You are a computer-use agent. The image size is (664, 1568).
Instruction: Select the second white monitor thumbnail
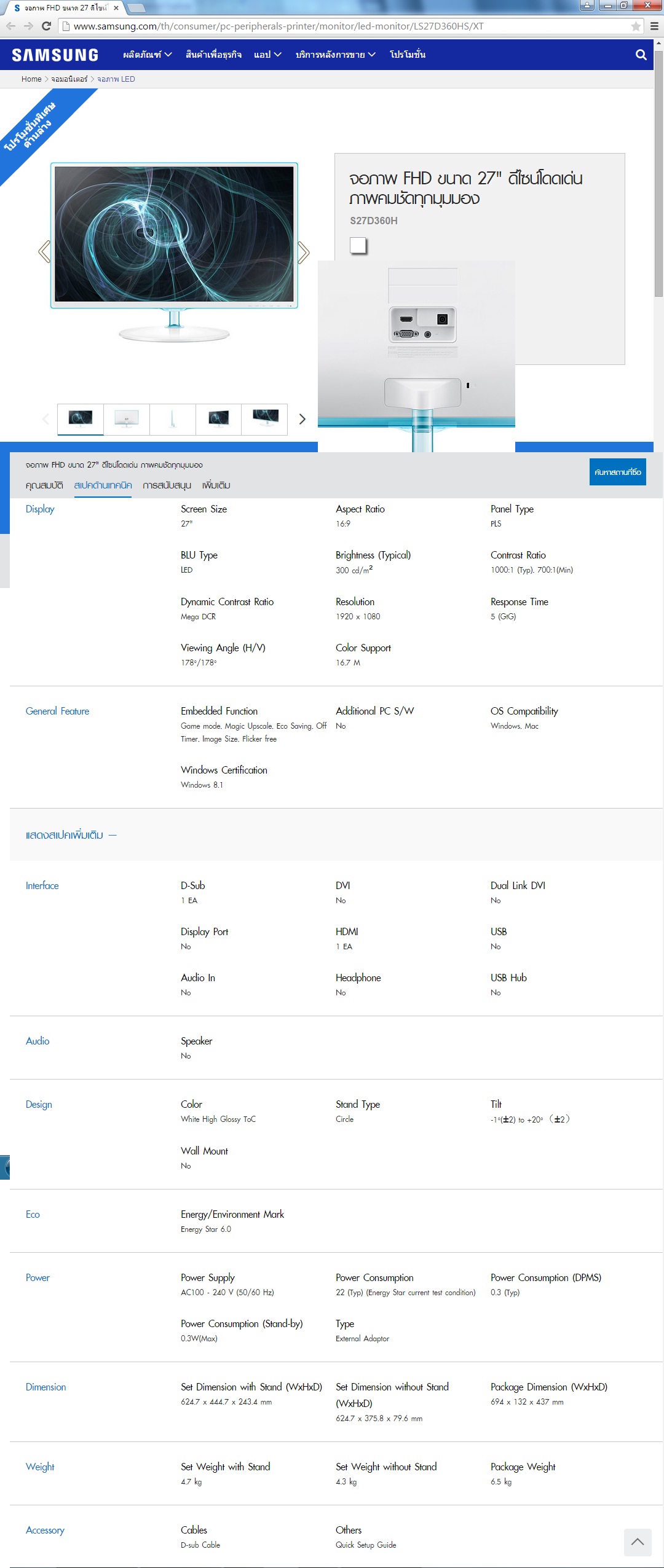[x=127, y=419]
